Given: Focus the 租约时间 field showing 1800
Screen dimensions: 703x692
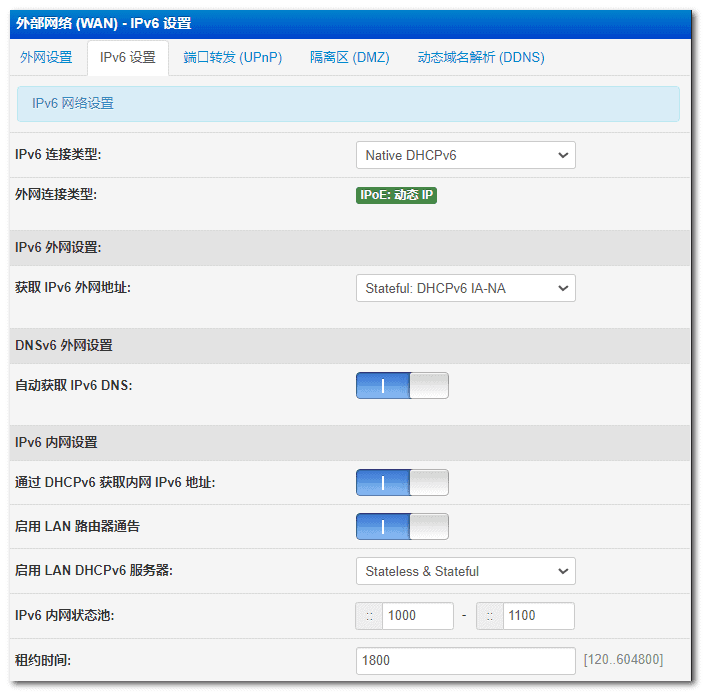Looking at the screenshot, I should tap(465, 660).
